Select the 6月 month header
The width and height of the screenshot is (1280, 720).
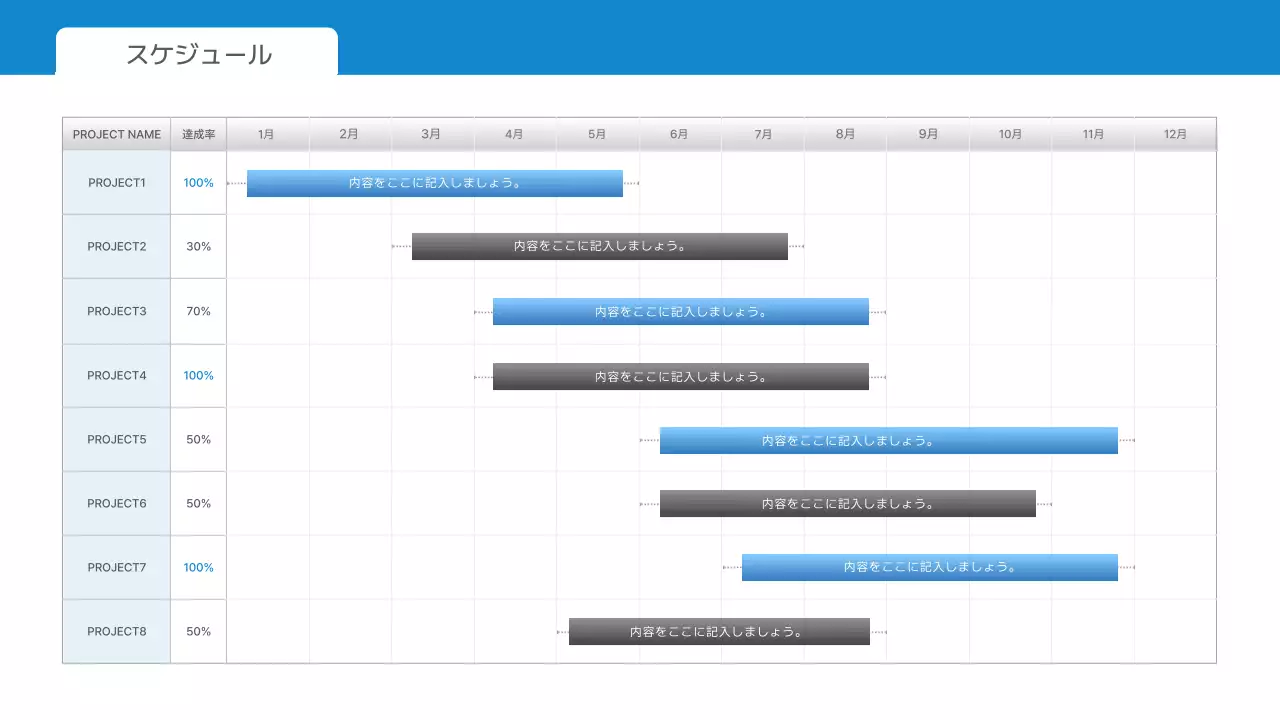[679, 134]
